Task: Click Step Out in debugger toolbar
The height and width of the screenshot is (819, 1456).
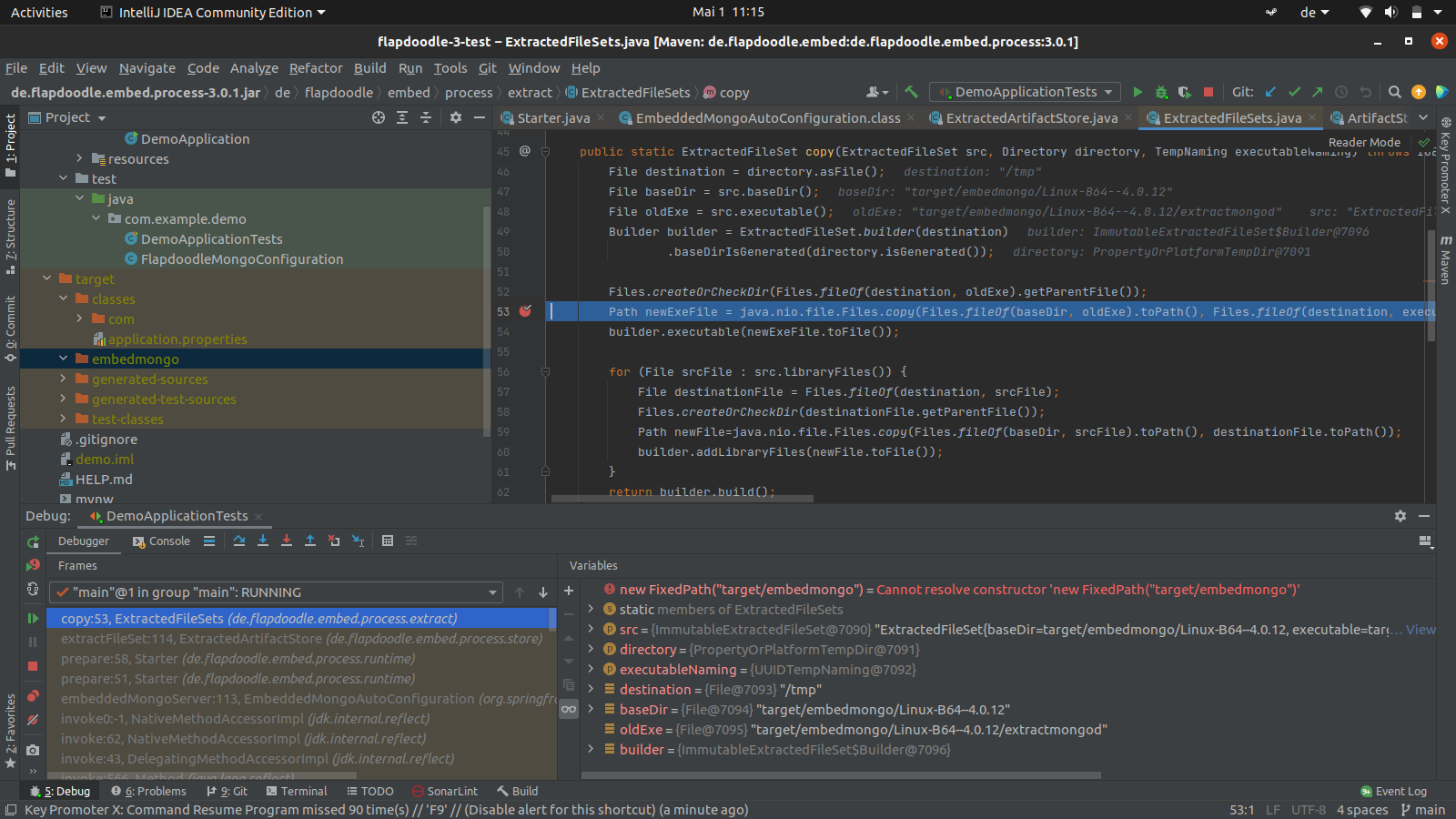Action: click(310, 541)
